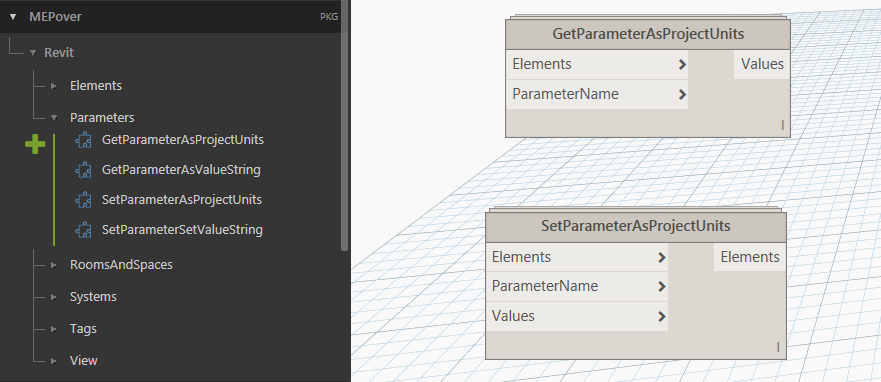Expand the Tags category arrow
The height and width of the screenshot is (382, 881).
point(54,329)
